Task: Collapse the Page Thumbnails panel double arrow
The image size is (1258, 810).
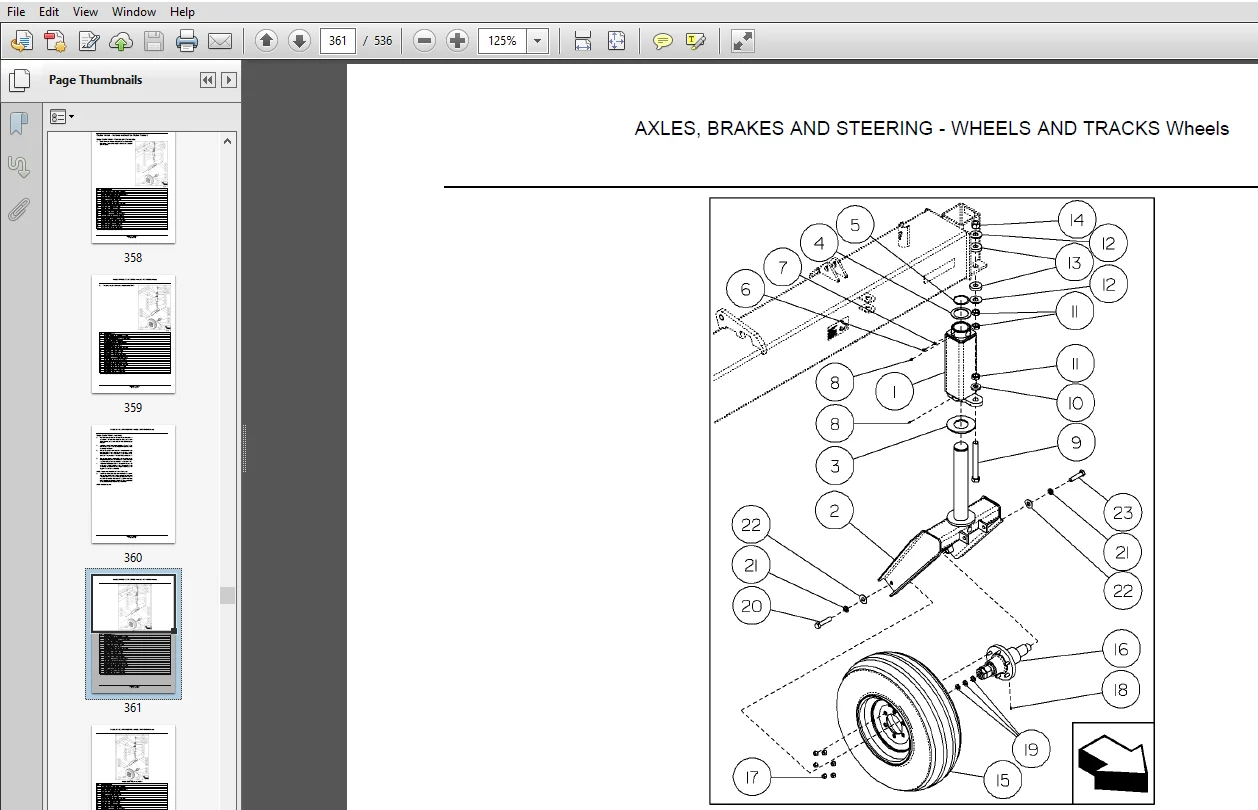Action: 208,80
